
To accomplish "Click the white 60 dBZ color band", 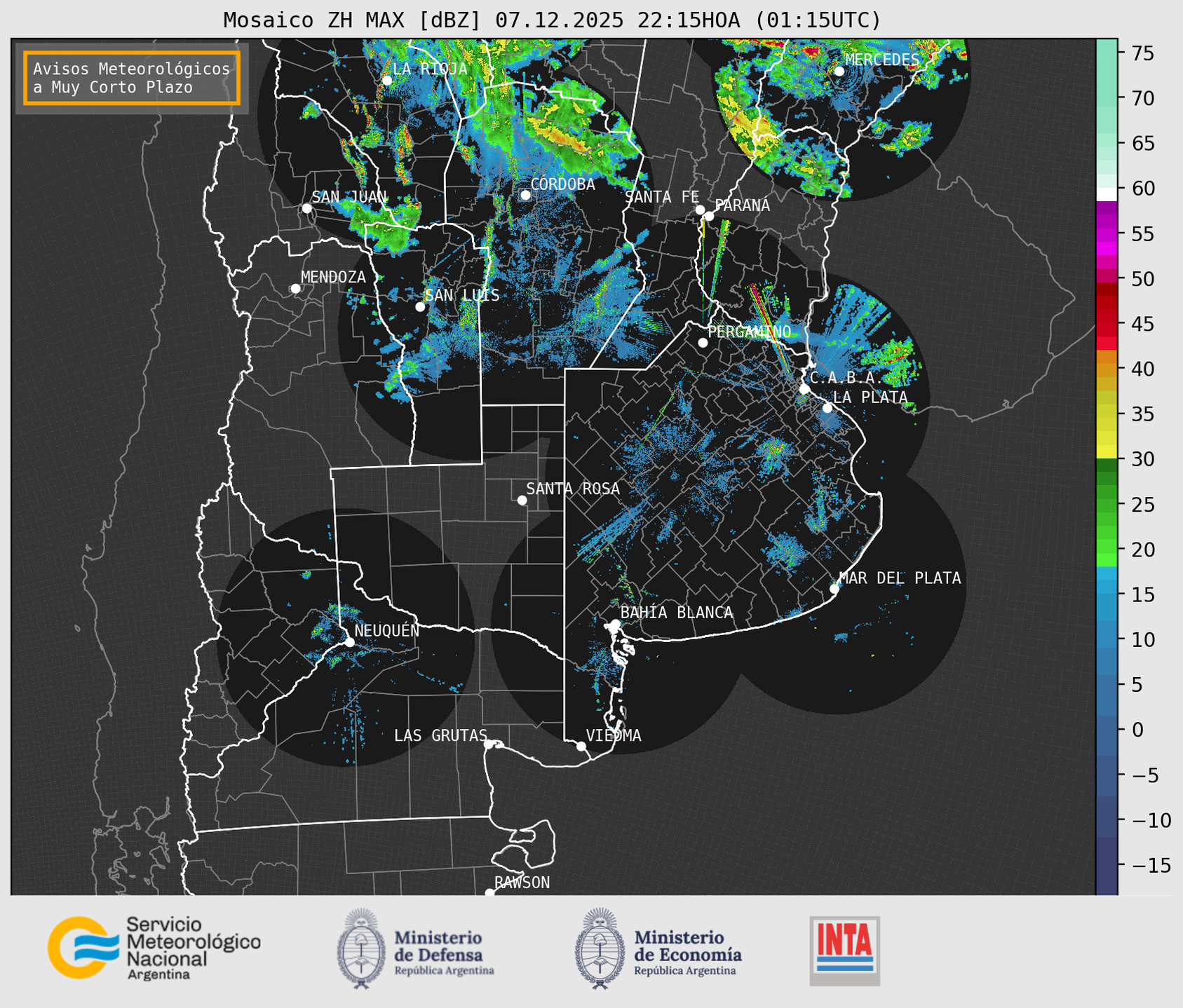I will click(x=1107, y=193).
